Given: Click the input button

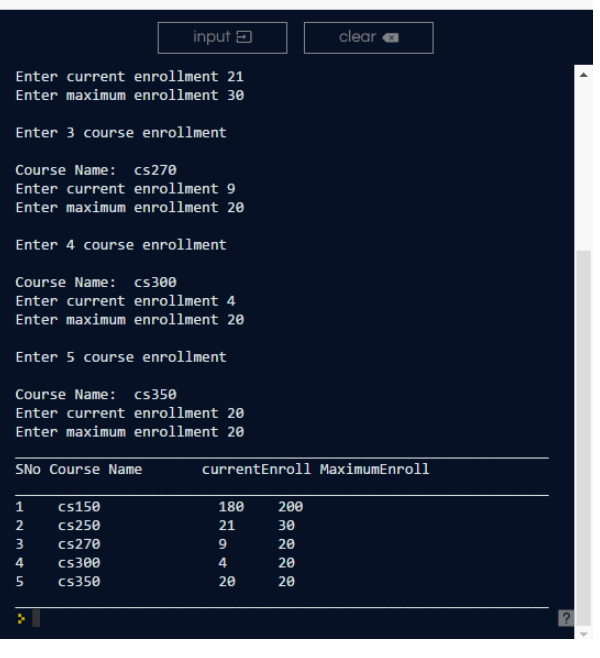Looking at the screenshot, I should coord(222,38).
